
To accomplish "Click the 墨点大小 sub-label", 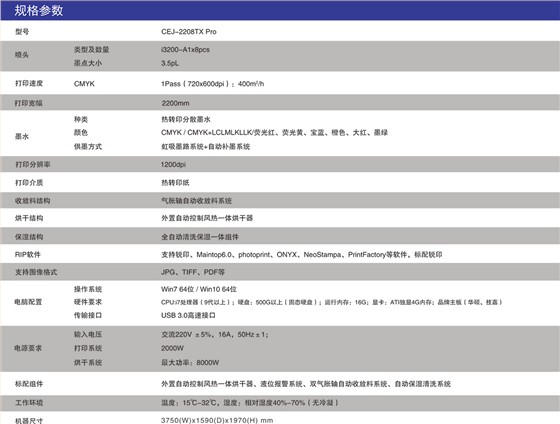I will coord(88,63).
